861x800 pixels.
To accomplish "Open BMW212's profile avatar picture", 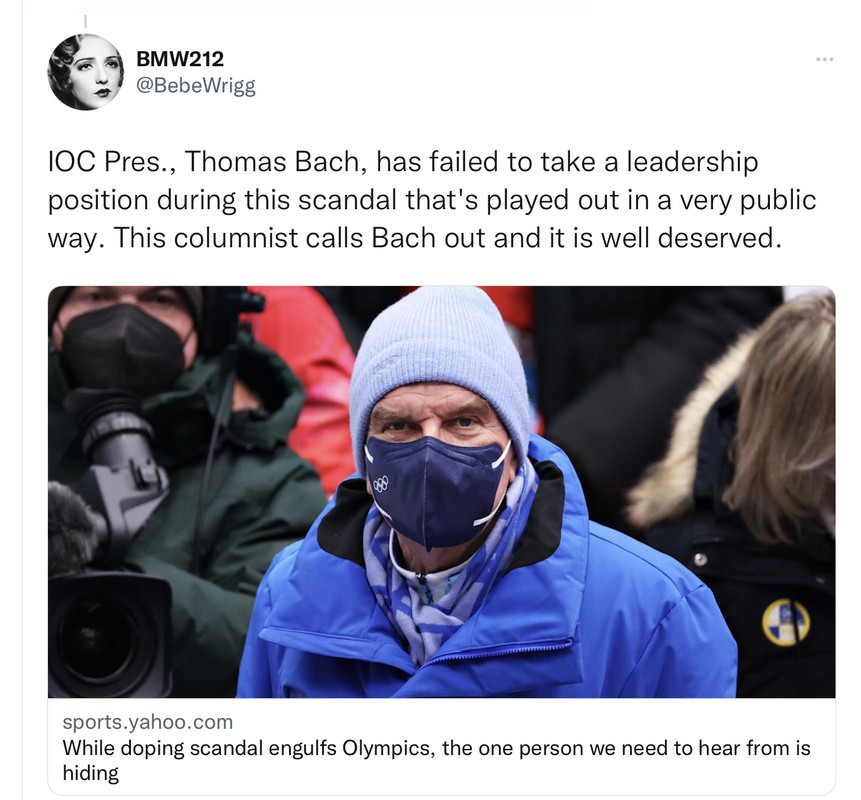I will (x=86, y=72).
